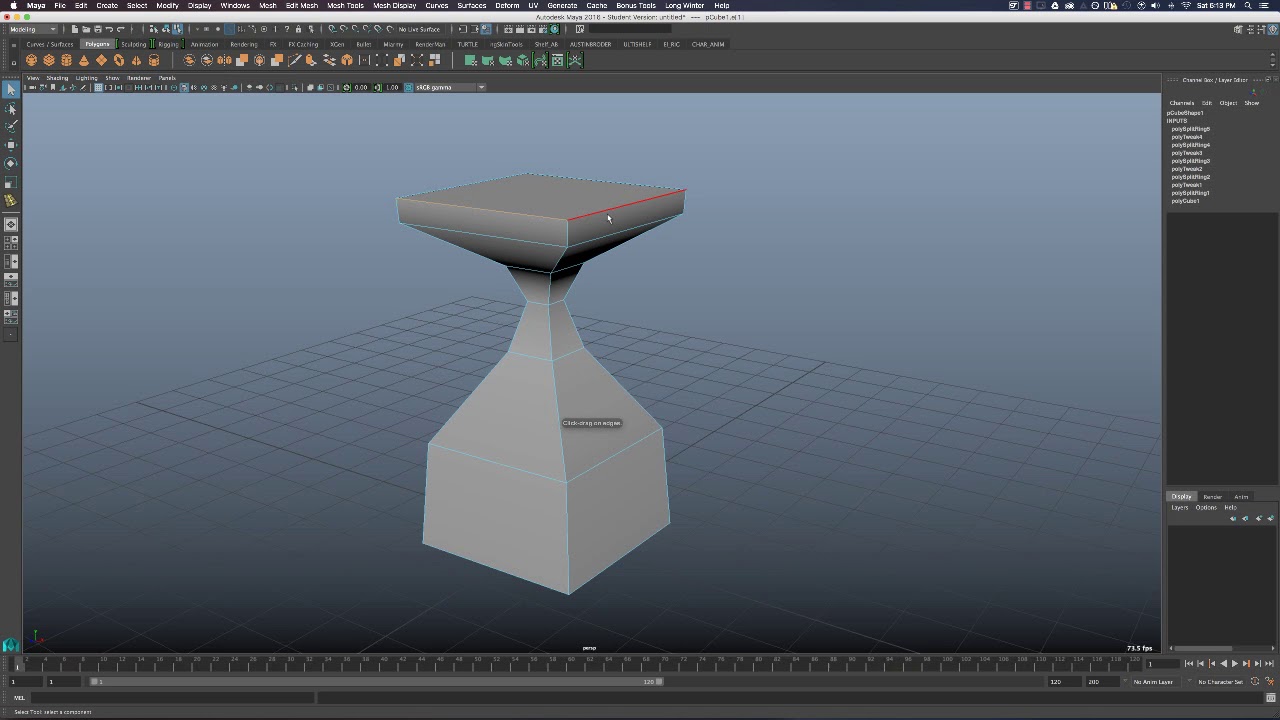This screenshot has height=720, width=1280.
Task: Switch to the Anim layer tab
Action: [1241, 497]
